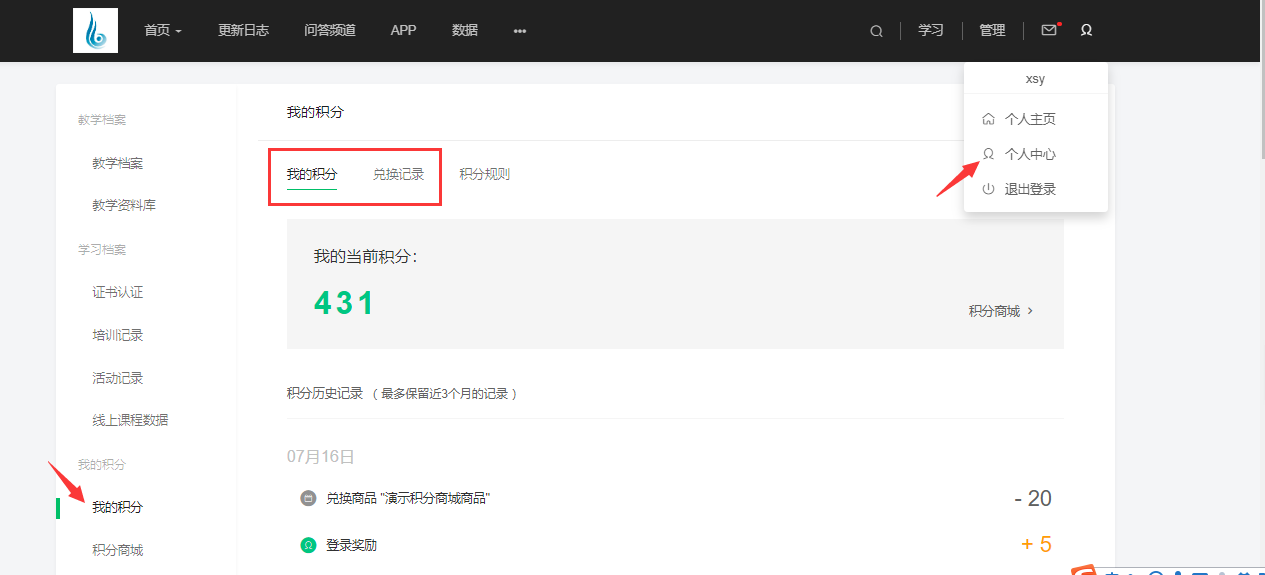Image resolution: width=1265 pixels, height=575 pixels.
Task: Open 活动记录 in the sidebar
Action: click(x=118, y=378)
